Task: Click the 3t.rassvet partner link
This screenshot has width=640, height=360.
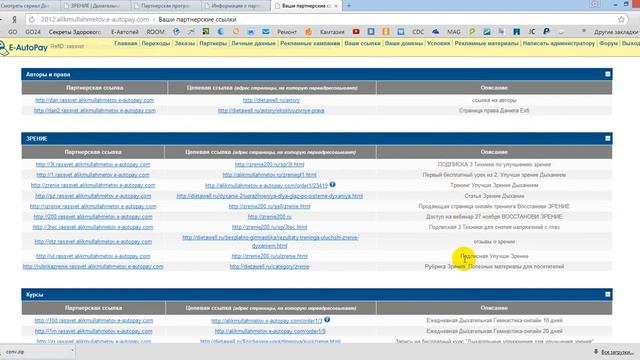Action: [x=93, y=164]
